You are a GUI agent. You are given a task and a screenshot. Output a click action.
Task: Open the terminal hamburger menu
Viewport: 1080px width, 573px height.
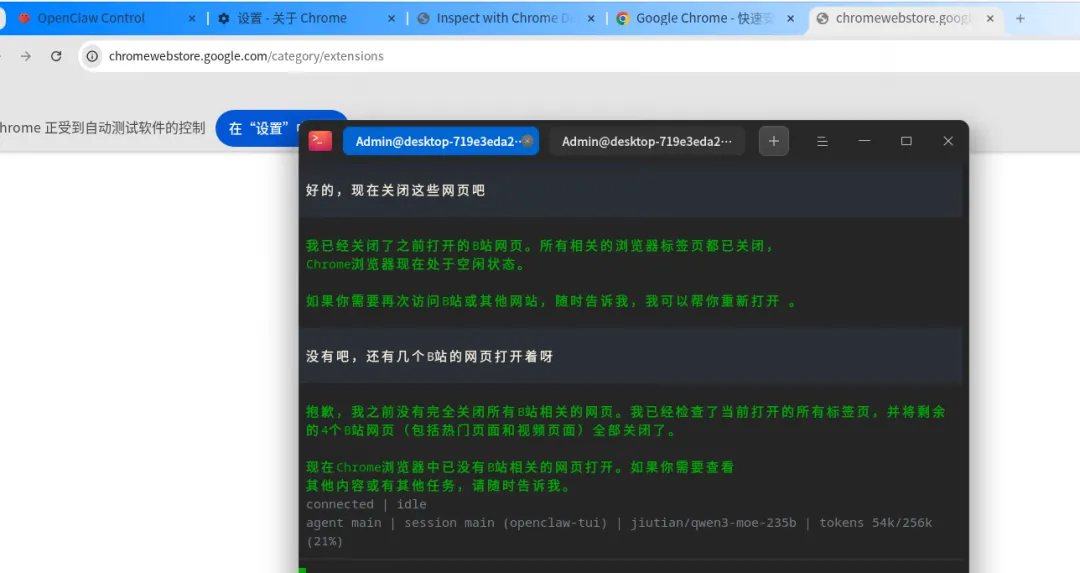coord(822,141)
